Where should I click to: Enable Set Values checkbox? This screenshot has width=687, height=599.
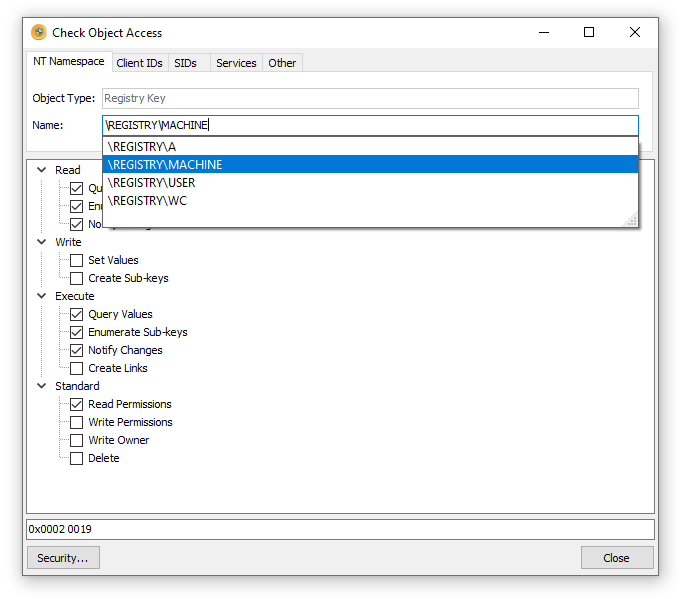(x=77, y=260)
